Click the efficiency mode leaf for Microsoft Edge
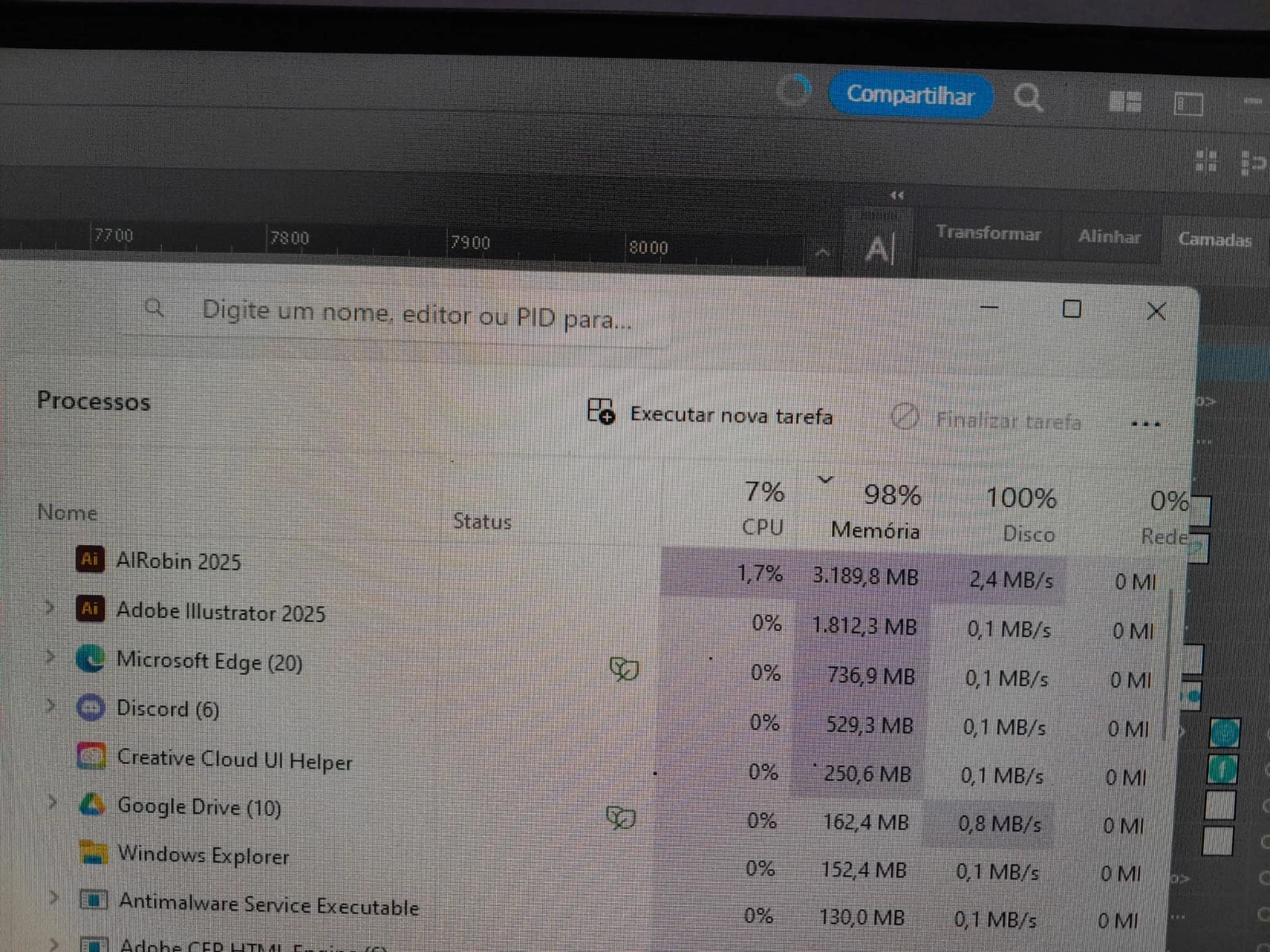1270x952 pixels. click(624, 670)
